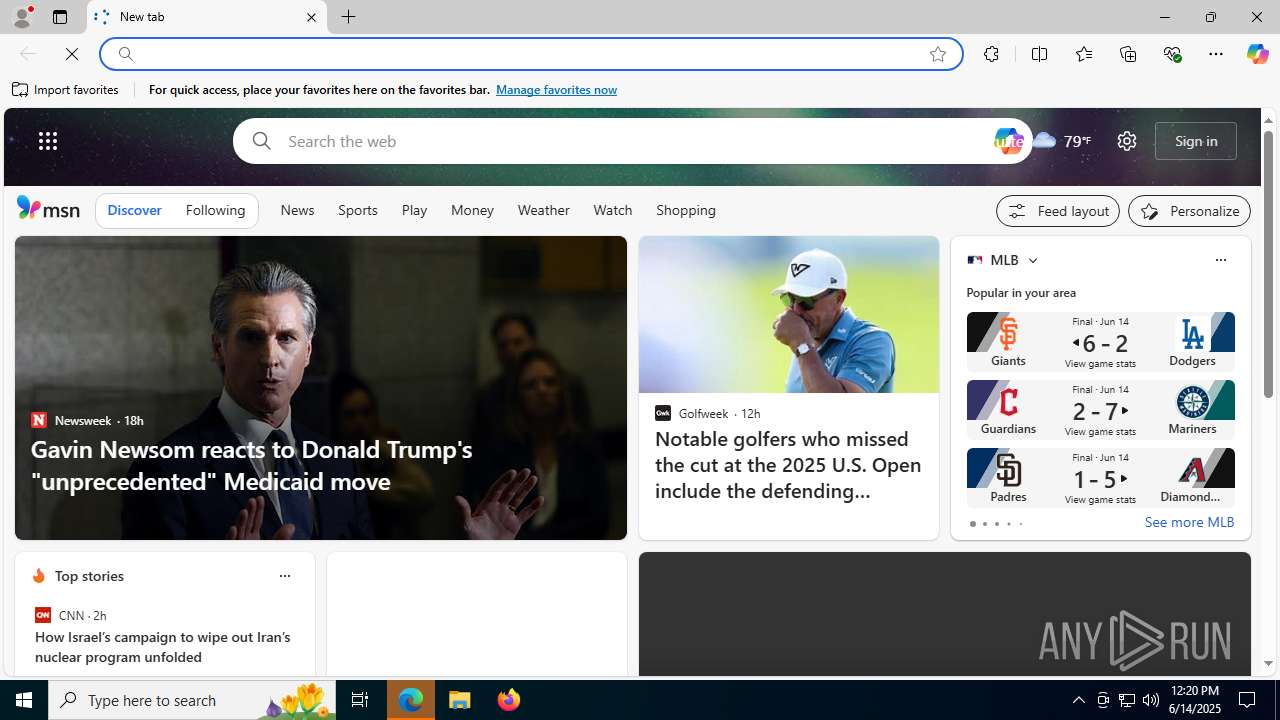Viewport: 1280px width, 720px height.
Task: Select the second MLB carousel dot
Action: coord(984,524)
